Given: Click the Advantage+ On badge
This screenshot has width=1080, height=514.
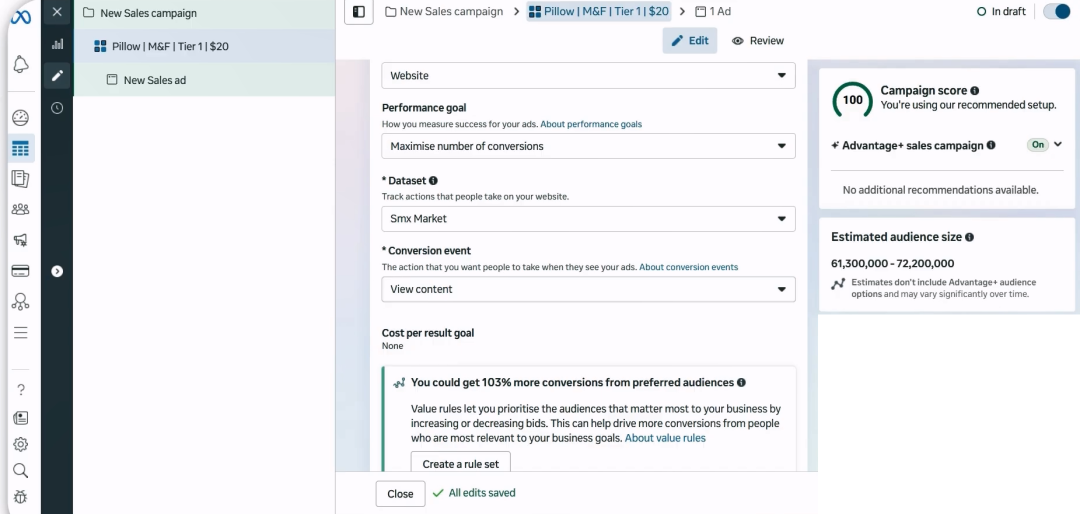Looking at the screenshot, I should coord(1037,145).
